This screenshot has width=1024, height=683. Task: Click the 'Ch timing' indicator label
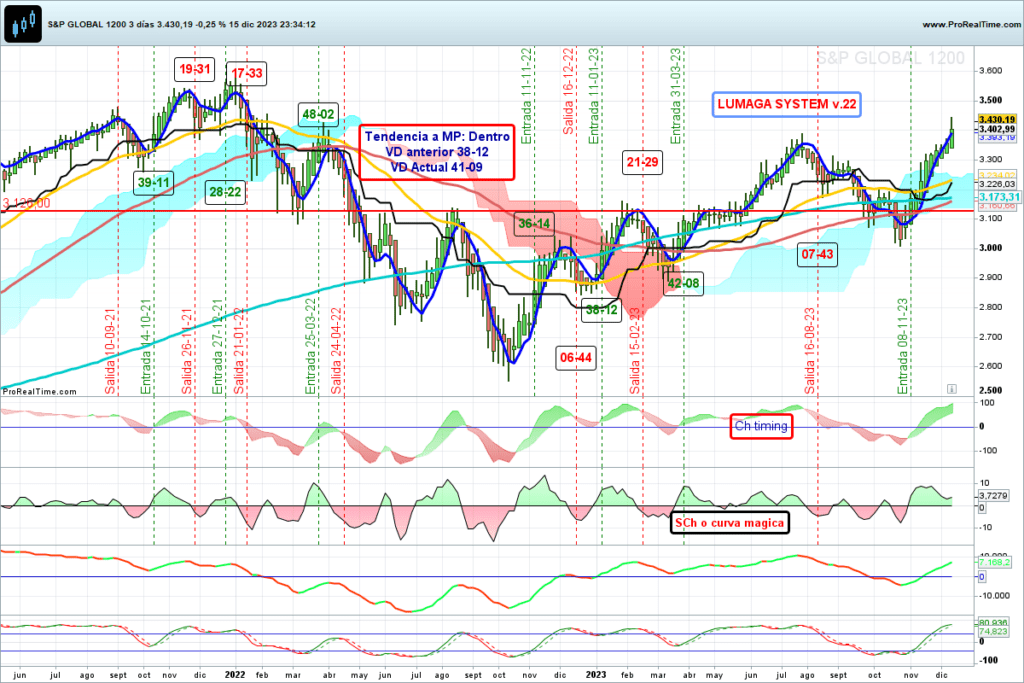761,426
